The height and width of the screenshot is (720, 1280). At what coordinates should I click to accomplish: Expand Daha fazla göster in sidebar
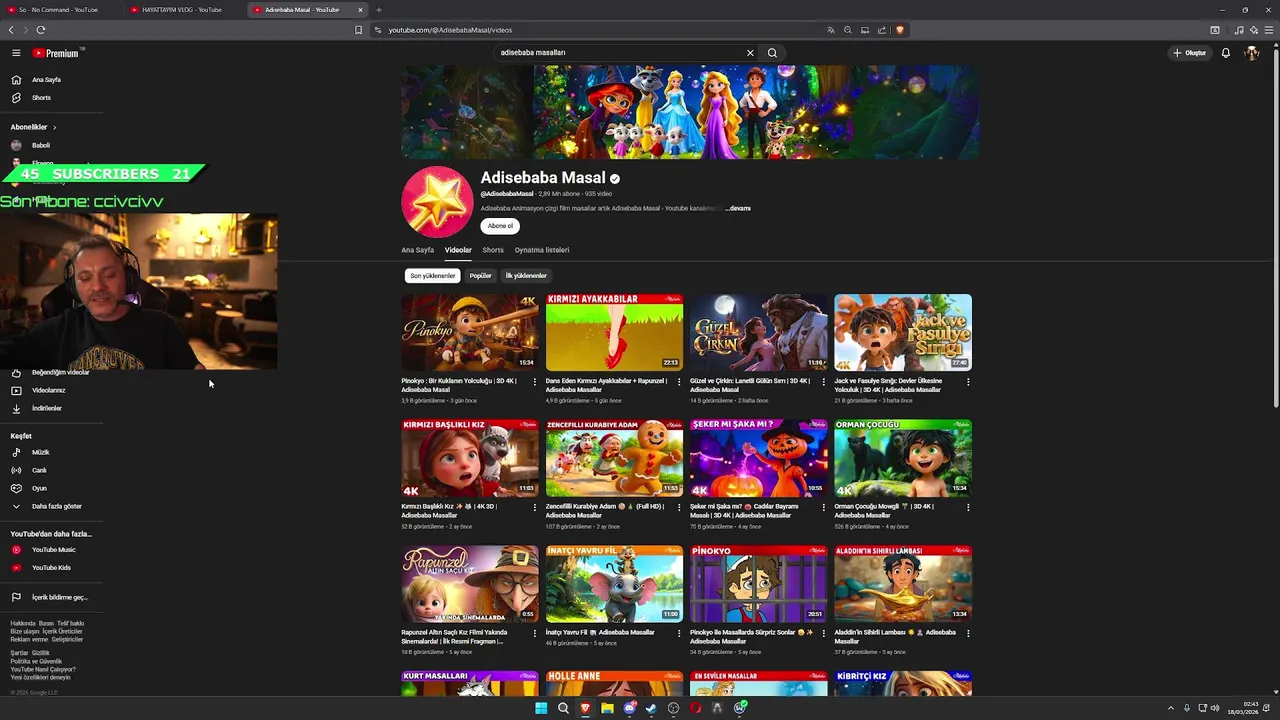coord(56,507)
